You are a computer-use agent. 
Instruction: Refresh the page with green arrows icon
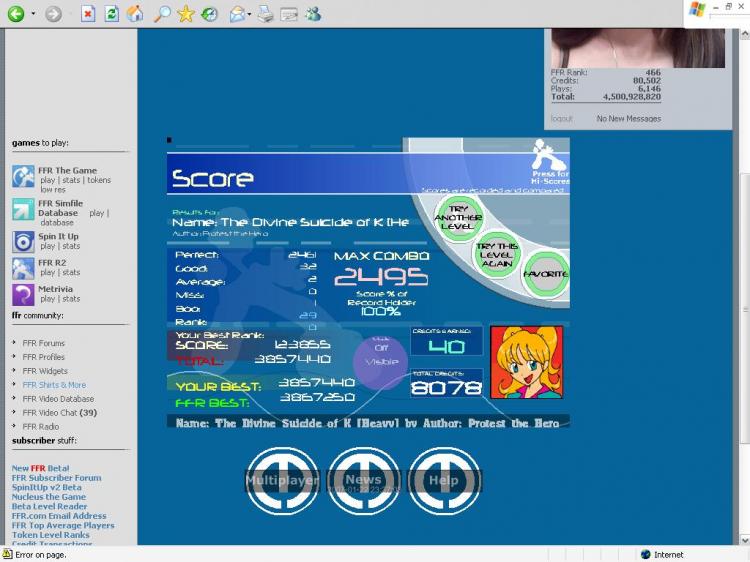pyautogui.click(x=111, y=13)
